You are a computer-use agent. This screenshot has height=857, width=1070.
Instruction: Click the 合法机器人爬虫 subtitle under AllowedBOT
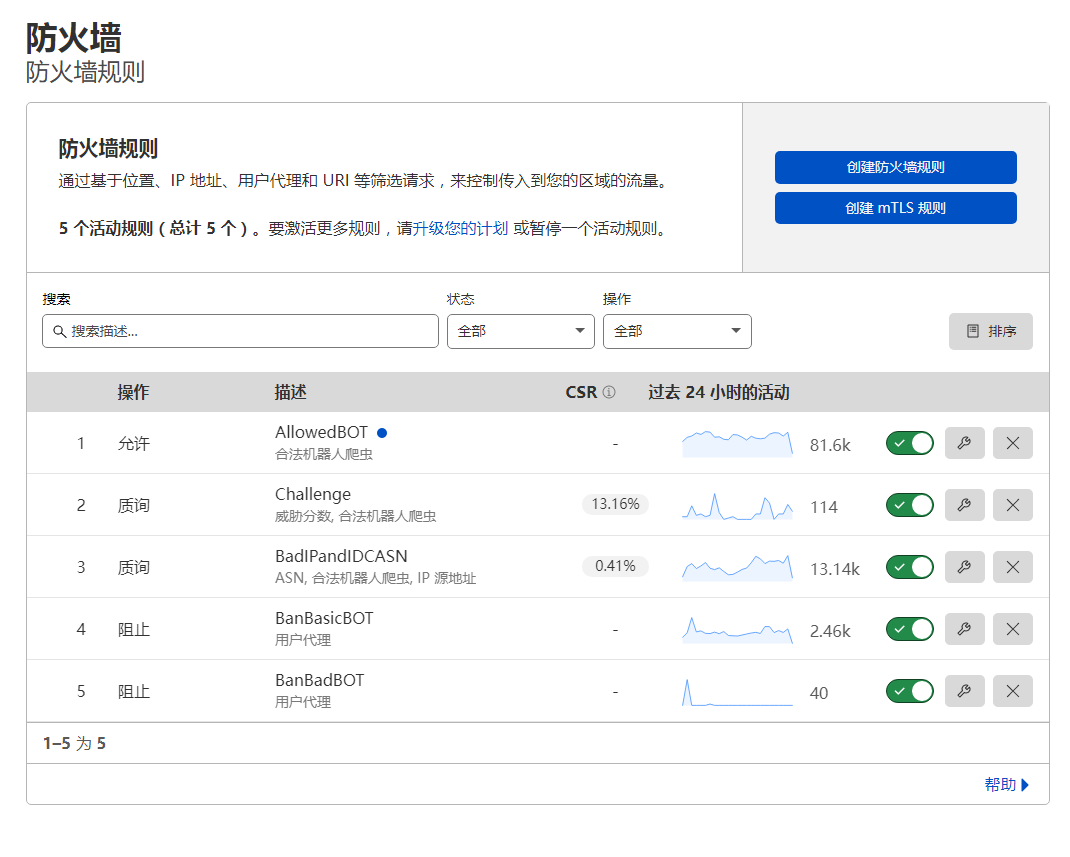pyautogui.click(x=324, y=454)
